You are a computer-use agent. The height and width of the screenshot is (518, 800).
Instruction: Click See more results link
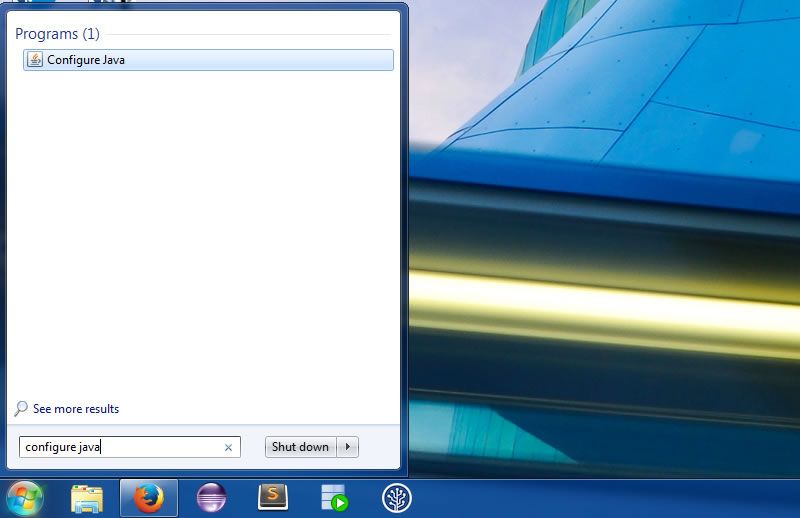(x=75, y=409)
